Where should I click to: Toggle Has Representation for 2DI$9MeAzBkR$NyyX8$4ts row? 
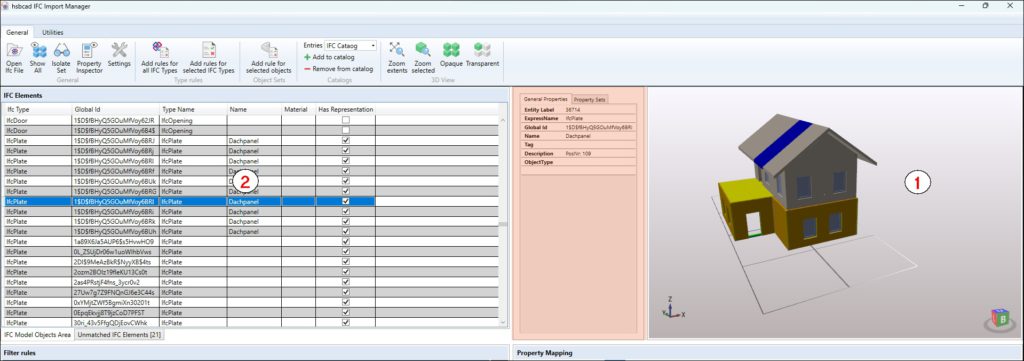click(345, 262)
